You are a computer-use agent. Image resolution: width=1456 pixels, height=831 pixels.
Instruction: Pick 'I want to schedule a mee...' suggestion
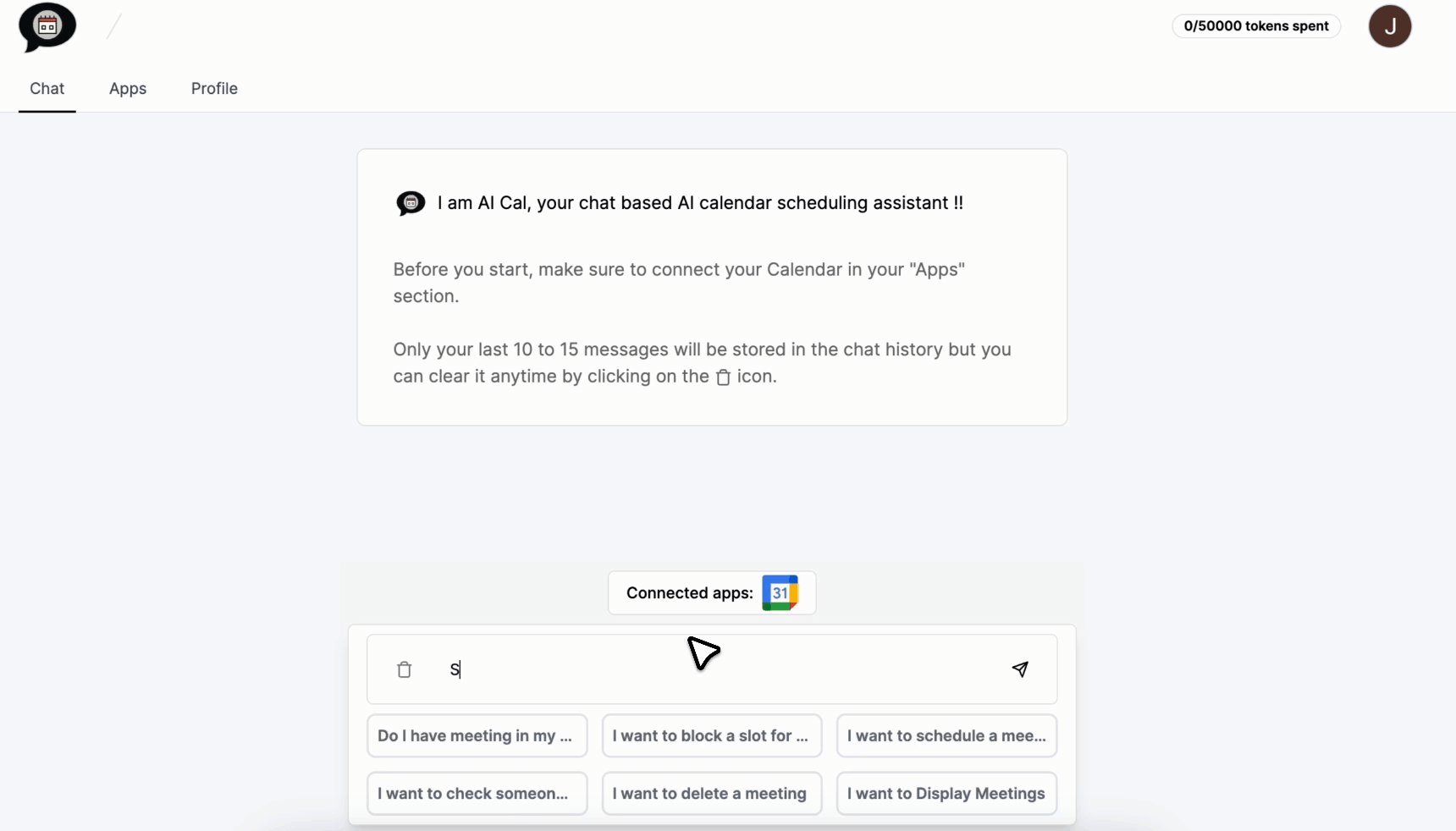pyautogui.click(x=946, y=736)
